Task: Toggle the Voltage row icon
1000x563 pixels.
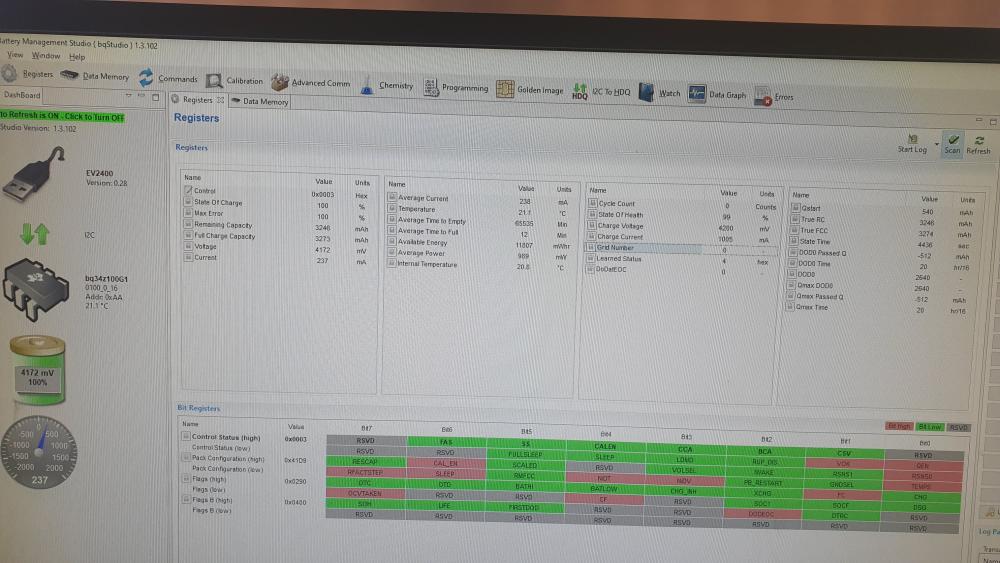Action: pyautogui.click(x=188, y=245)
